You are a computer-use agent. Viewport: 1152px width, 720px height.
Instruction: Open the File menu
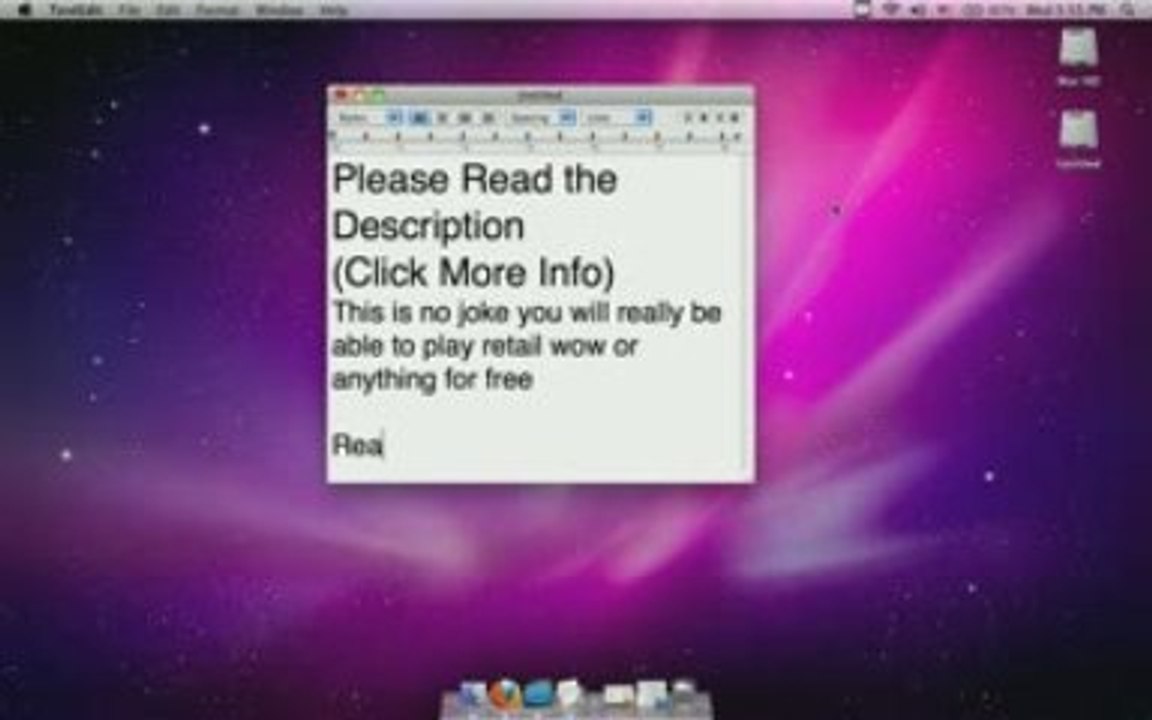coord(130,10)
